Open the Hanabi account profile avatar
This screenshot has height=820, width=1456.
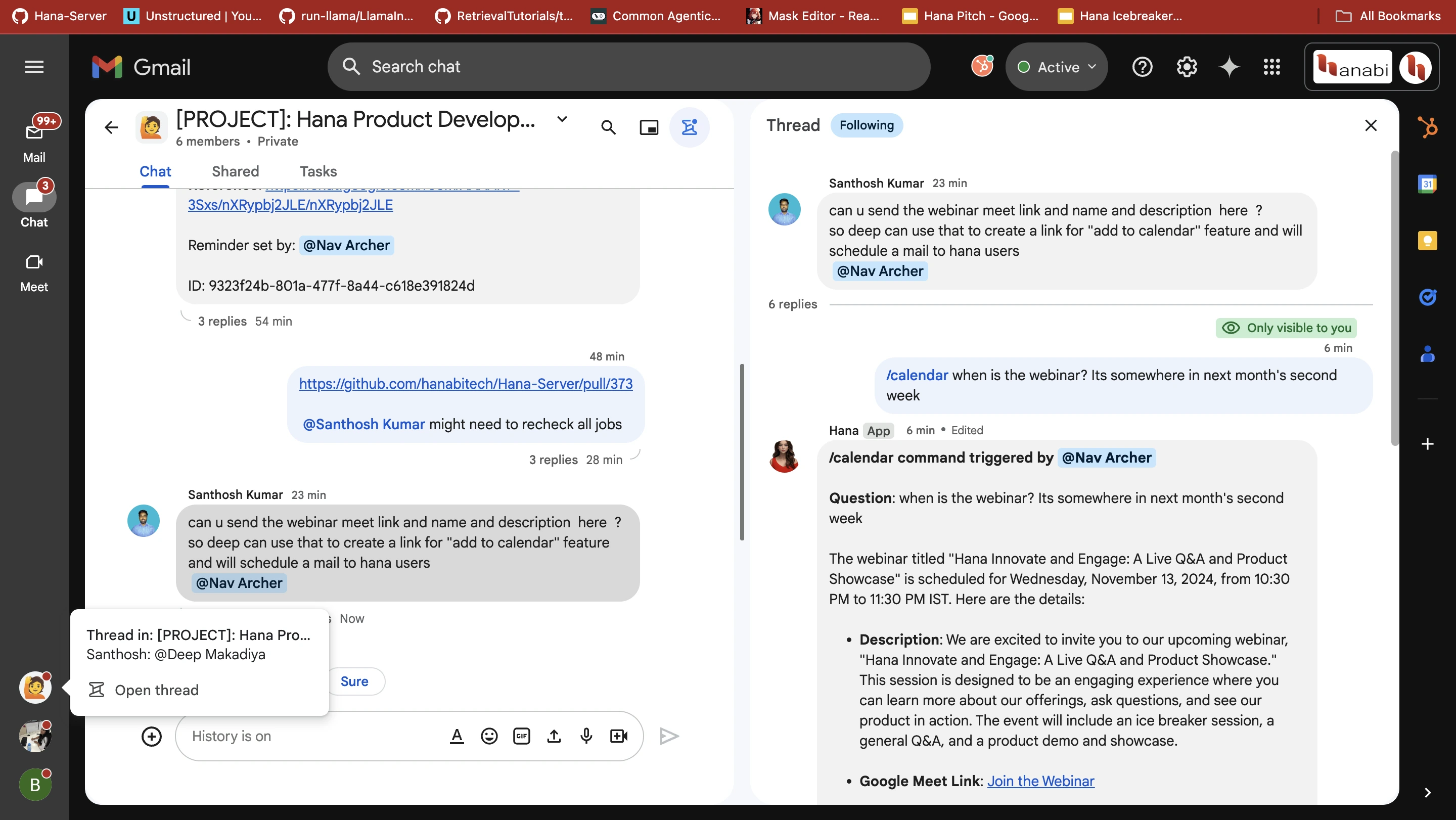[1415, 67]
